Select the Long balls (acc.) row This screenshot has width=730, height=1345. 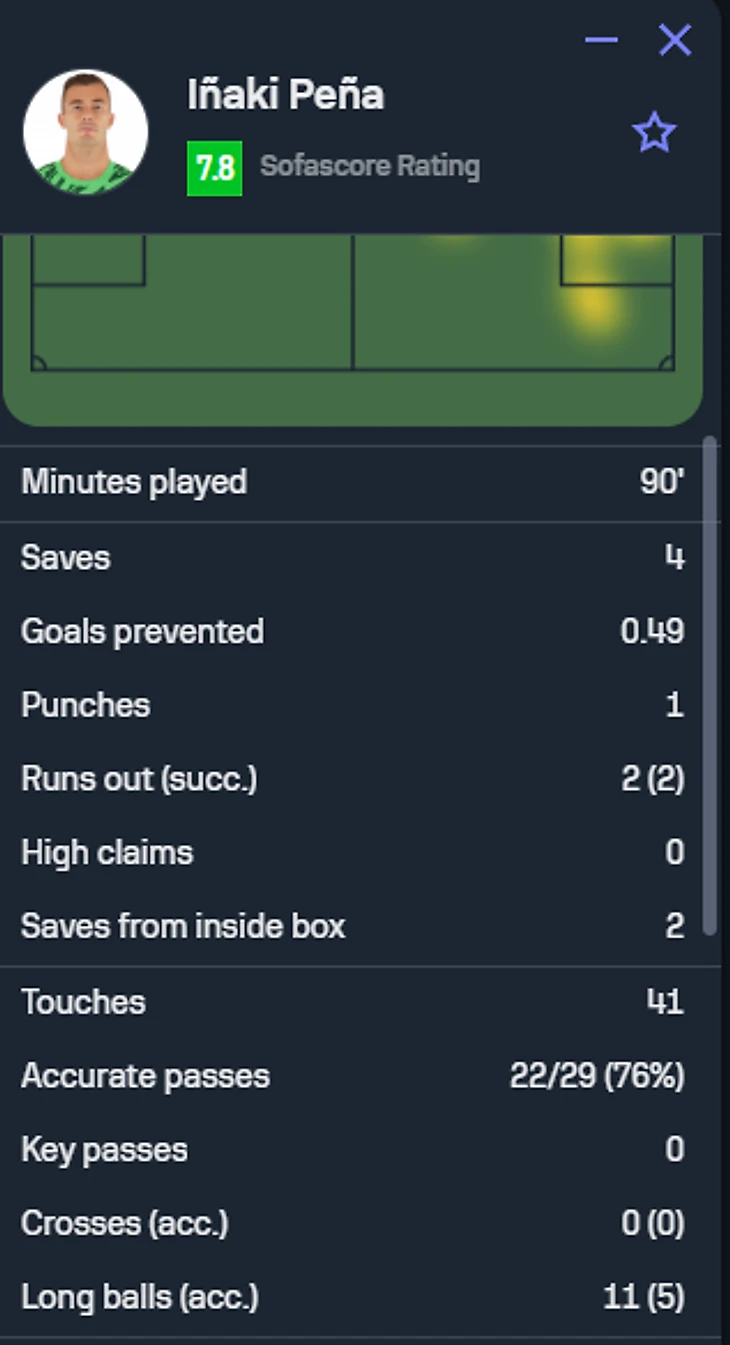tap(352, 1298)
